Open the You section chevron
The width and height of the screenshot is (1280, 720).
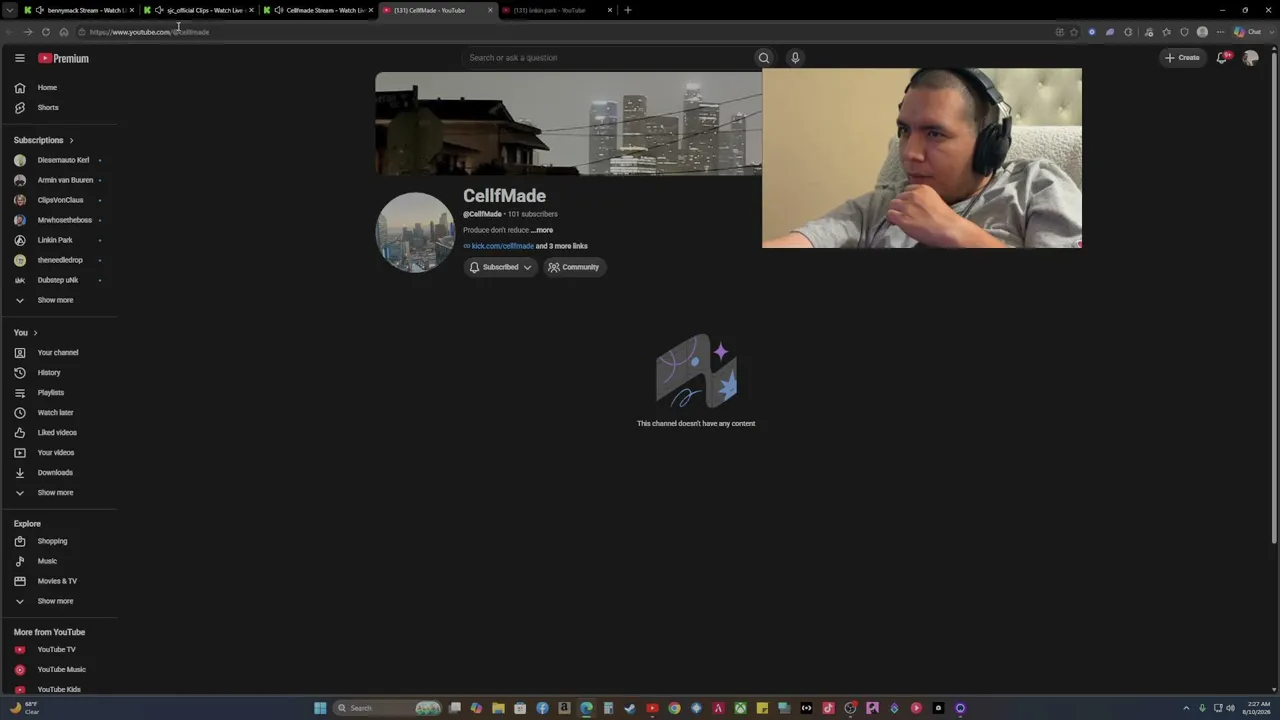click(35, 333)
